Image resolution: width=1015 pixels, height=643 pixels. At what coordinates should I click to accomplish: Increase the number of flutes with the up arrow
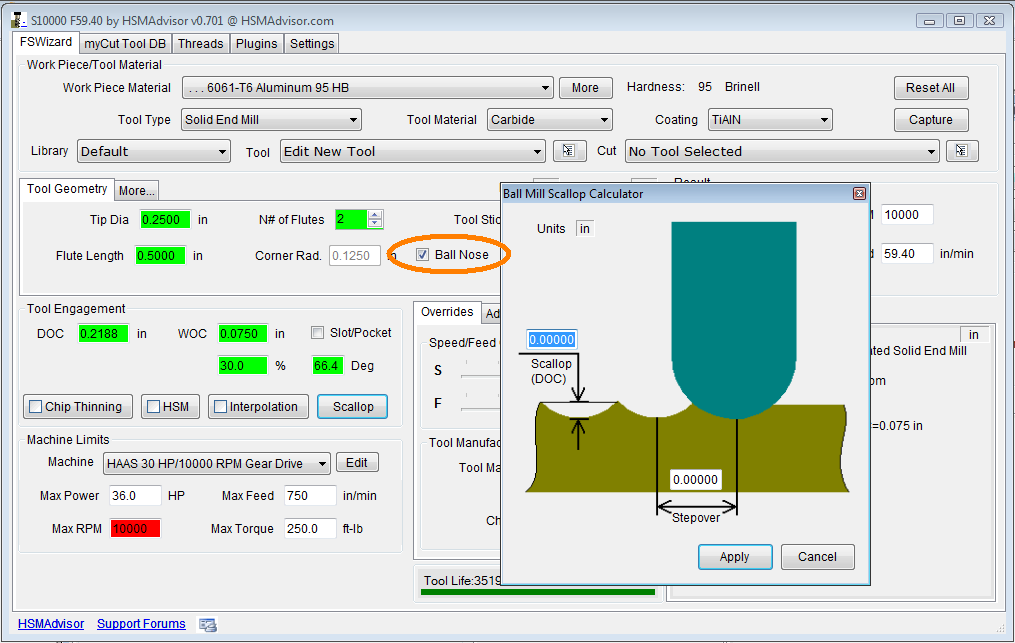point(375,214)
